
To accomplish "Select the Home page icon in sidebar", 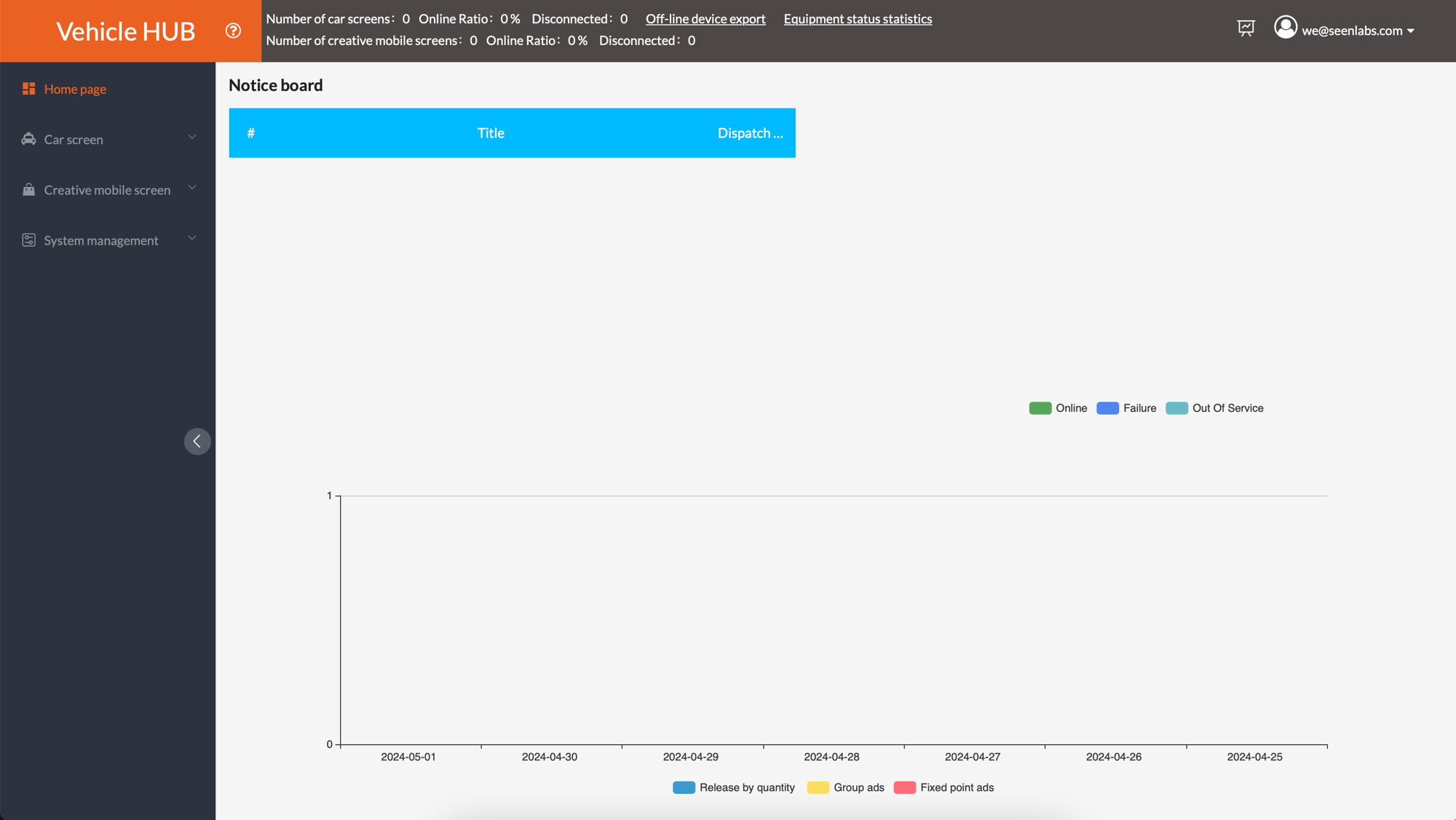I will [28, 88].
